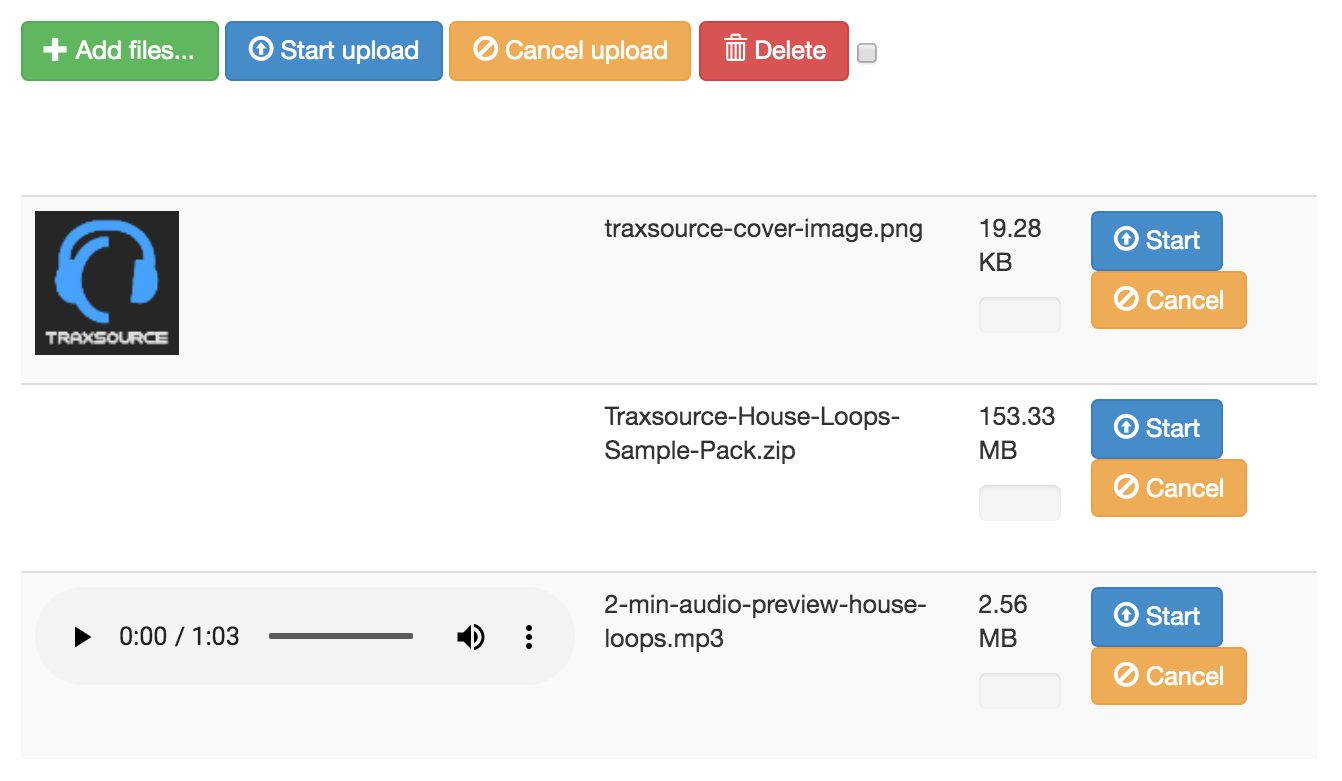
Task: Click the progress bar for the cover image
Action: click(x=1019, y=315)
